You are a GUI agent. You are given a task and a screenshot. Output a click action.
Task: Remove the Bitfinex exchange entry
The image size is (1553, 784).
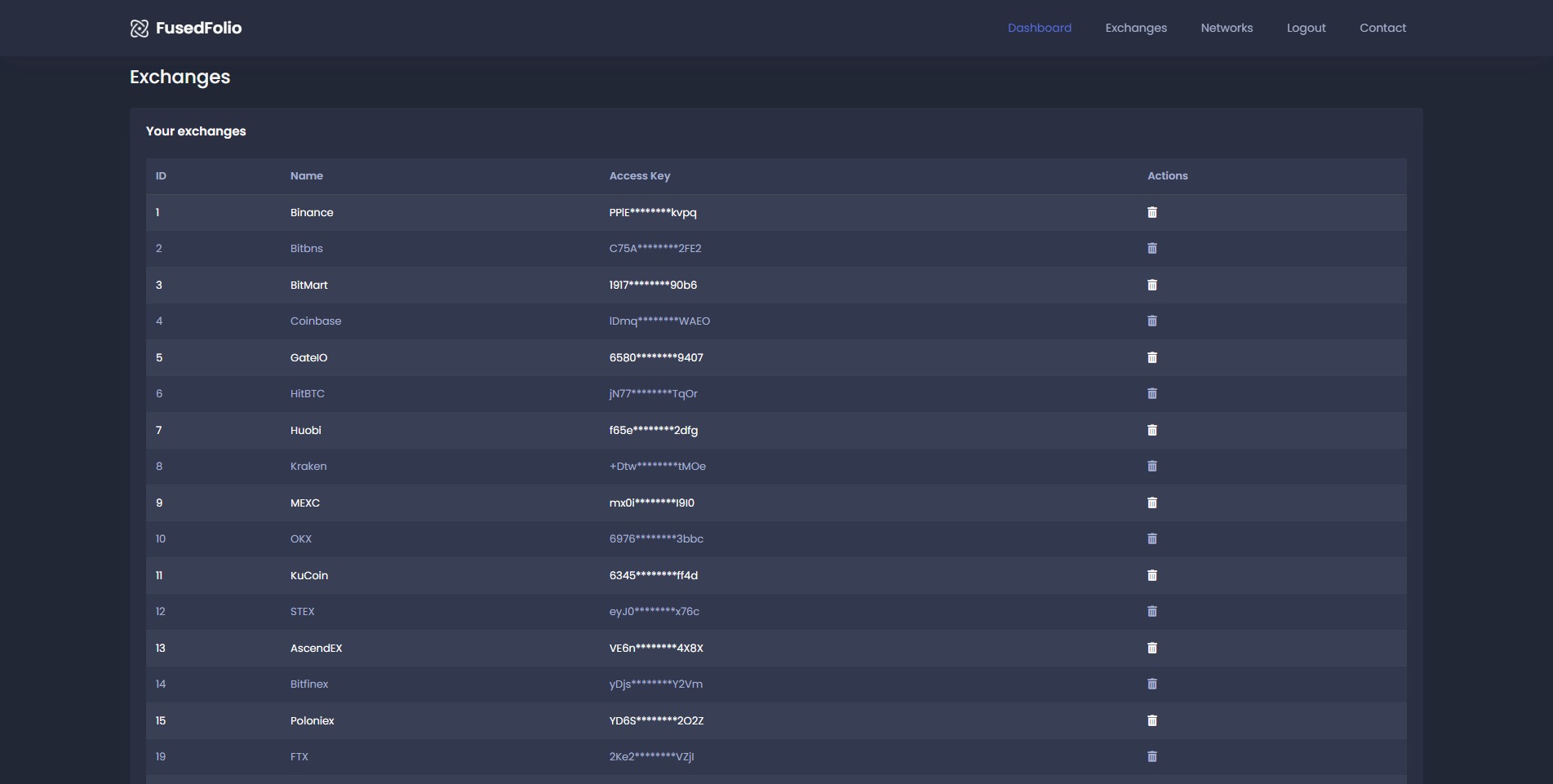(1152, 684)
